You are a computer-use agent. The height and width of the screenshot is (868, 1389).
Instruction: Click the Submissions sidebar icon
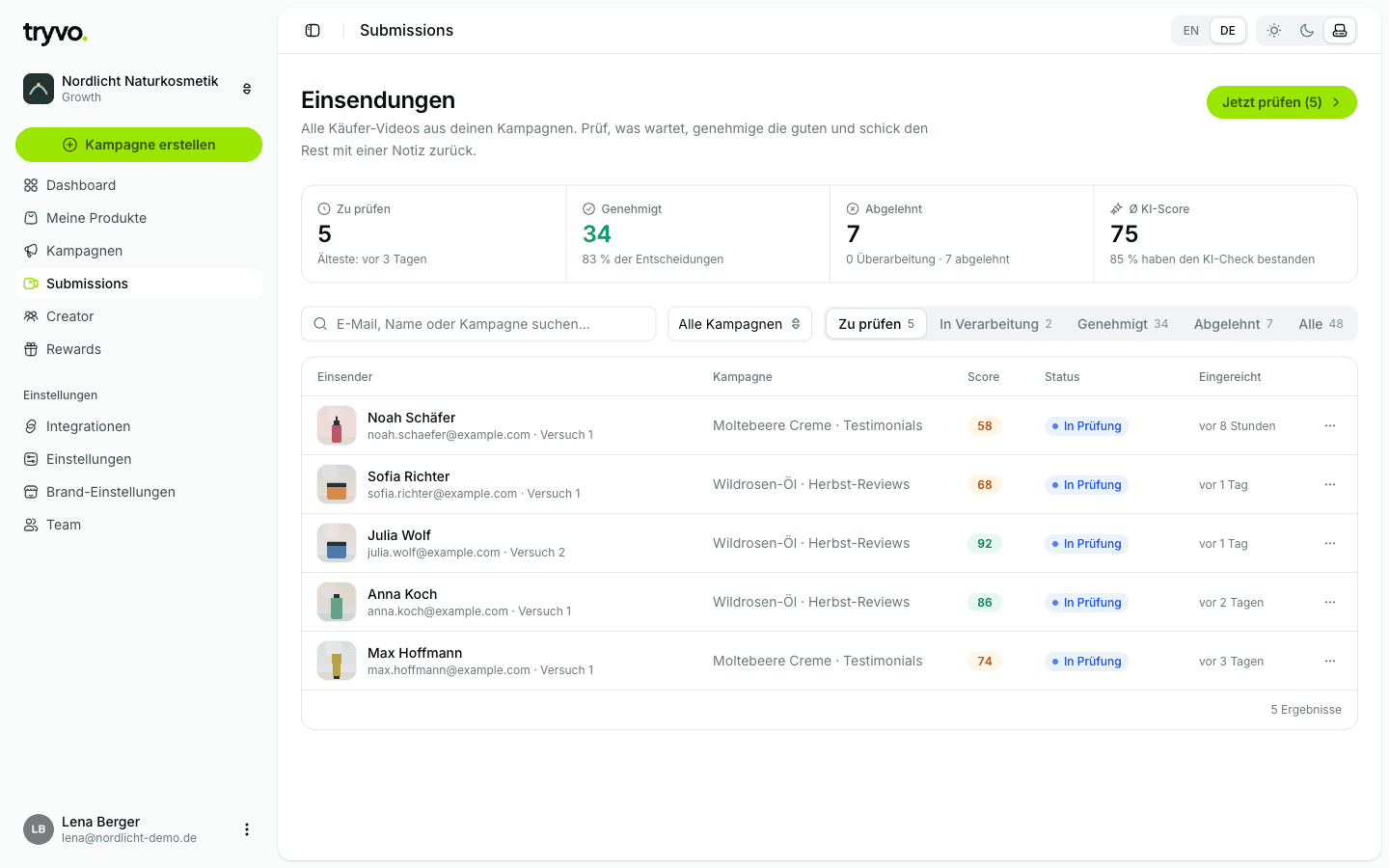31,284
